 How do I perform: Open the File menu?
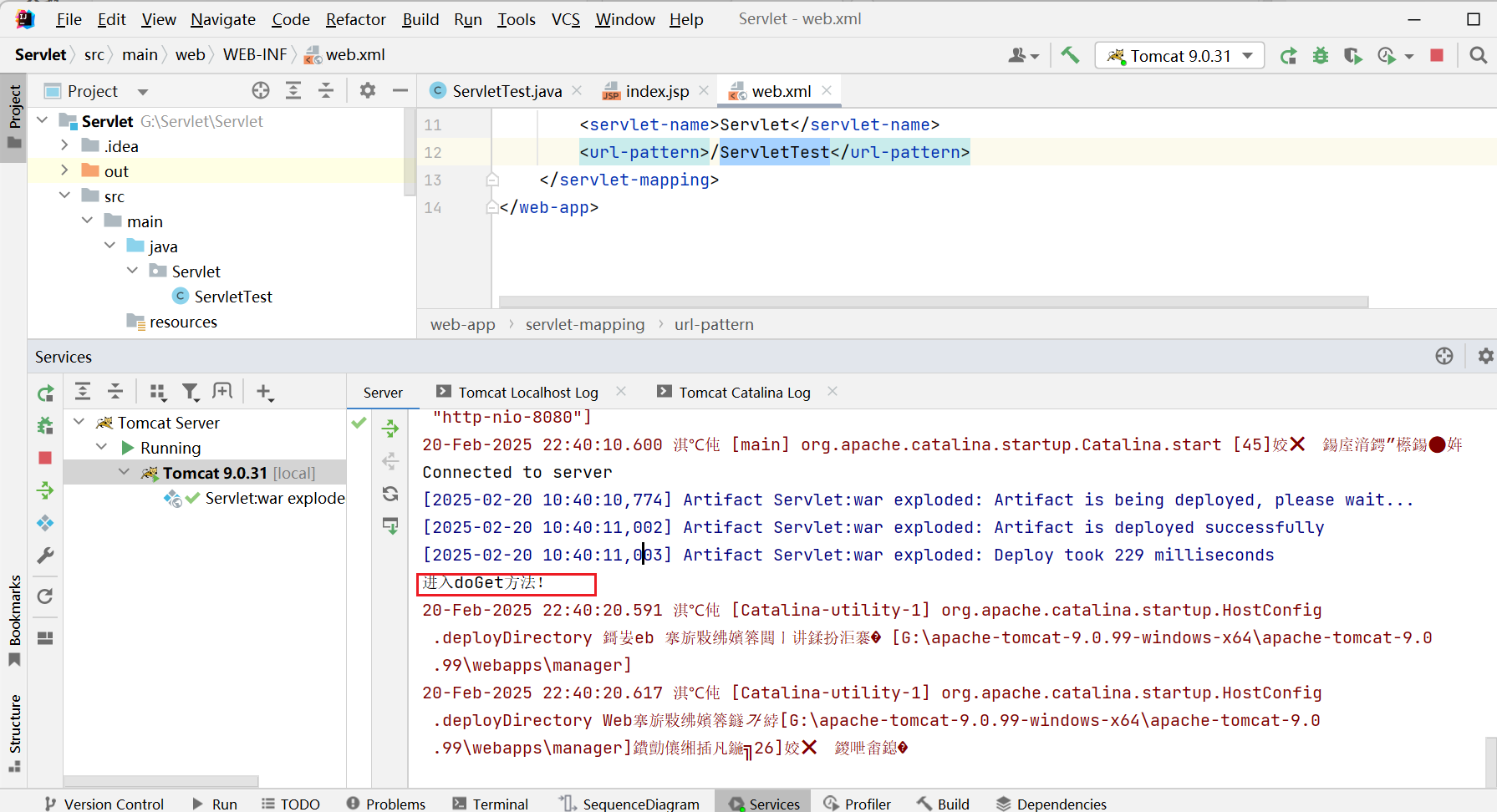click(69, 19)
